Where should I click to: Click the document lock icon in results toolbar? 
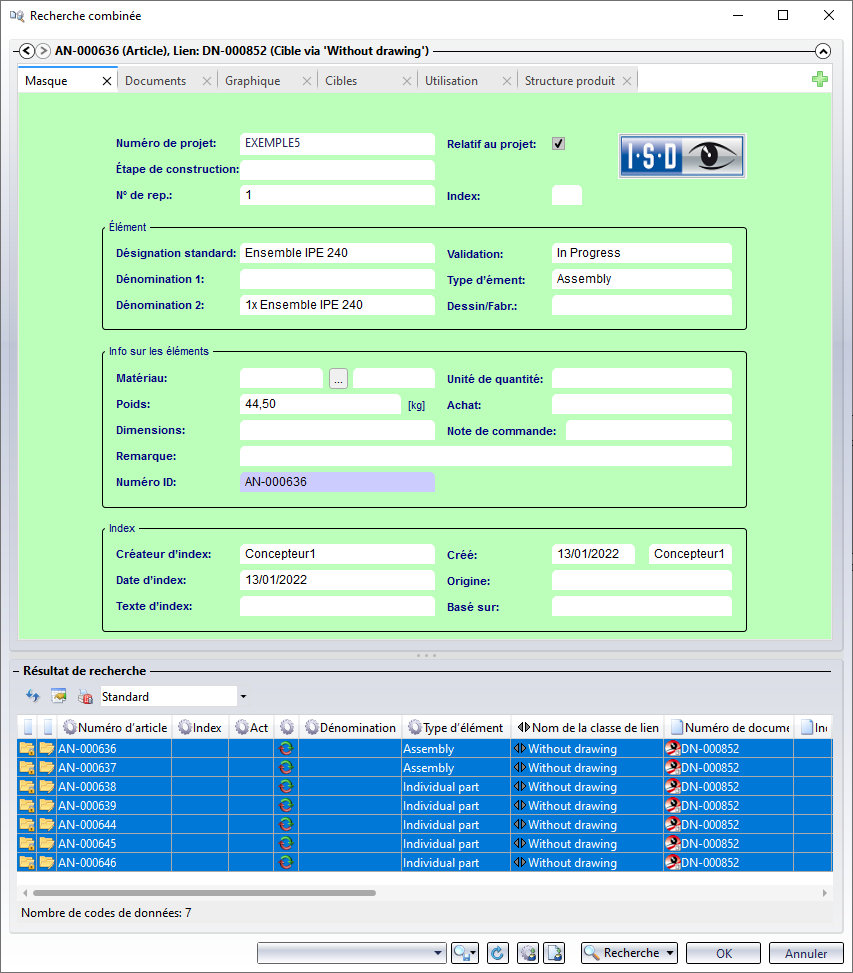click(x=85, y=696)
